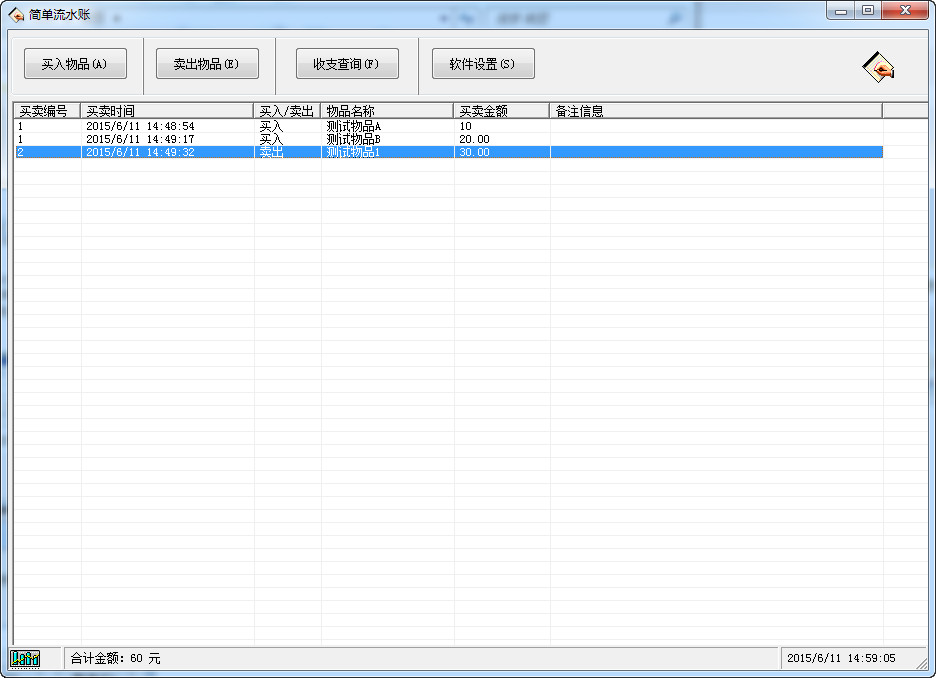Click the chart icon in status bar

tap(25, 659)
